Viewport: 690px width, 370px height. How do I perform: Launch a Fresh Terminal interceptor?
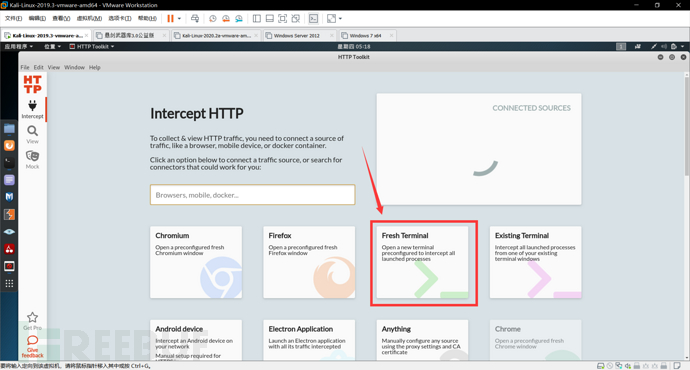point(422,262)
